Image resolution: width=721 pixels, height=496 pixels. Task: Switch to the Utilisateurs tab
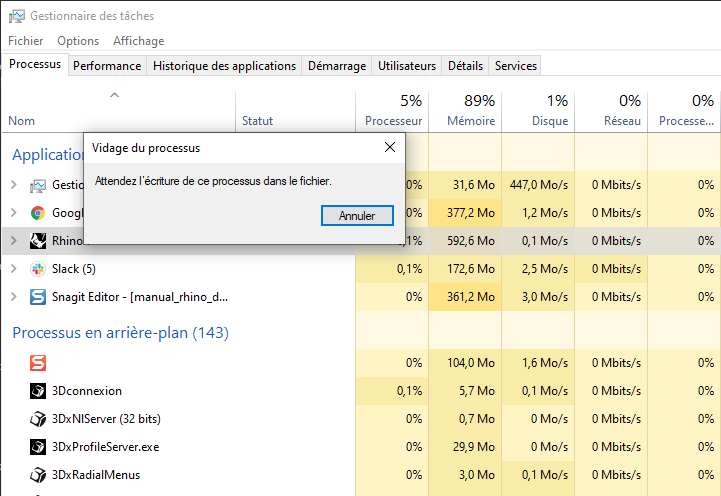pos(407,66)
